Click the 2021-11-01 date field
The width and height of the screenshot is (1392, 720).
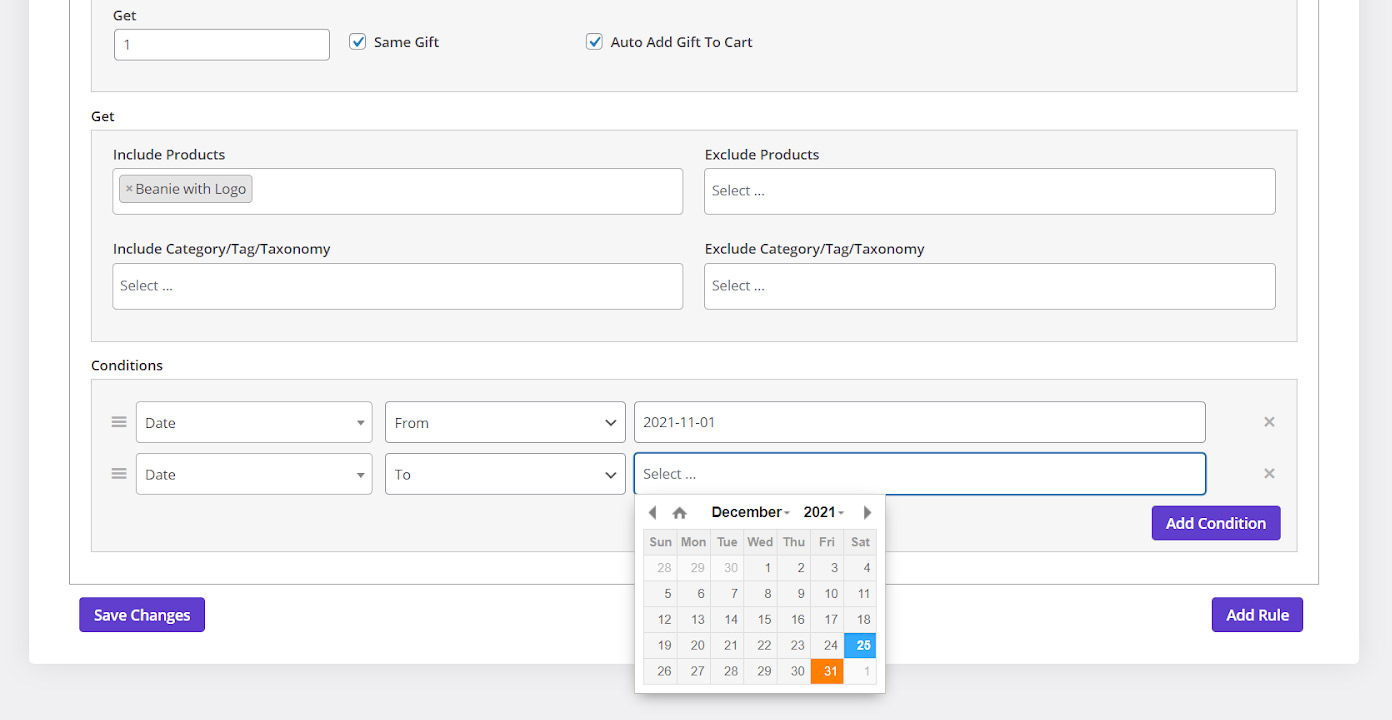[x=920, y=422]
